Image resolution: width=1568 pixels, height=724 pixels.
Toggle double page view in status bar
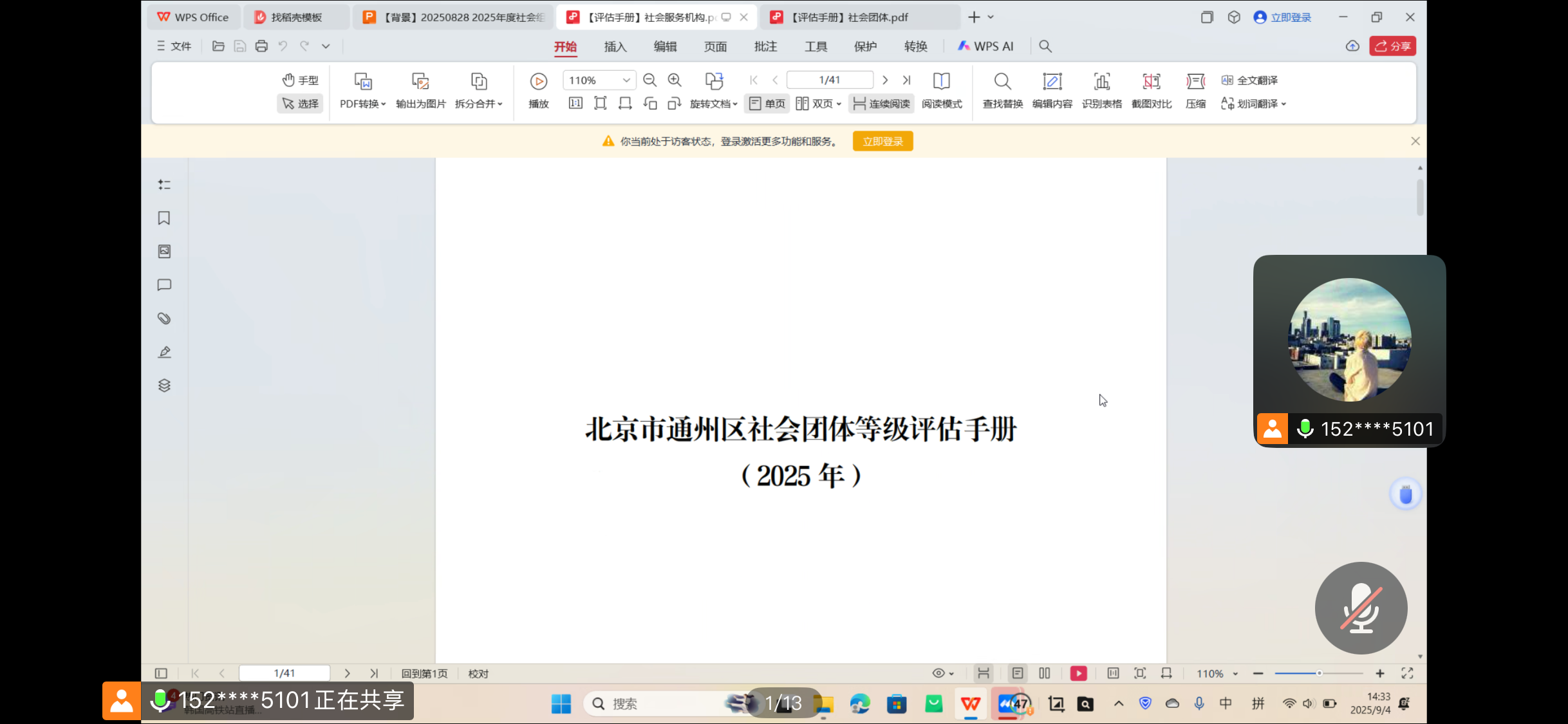[x=1045, y=674]
